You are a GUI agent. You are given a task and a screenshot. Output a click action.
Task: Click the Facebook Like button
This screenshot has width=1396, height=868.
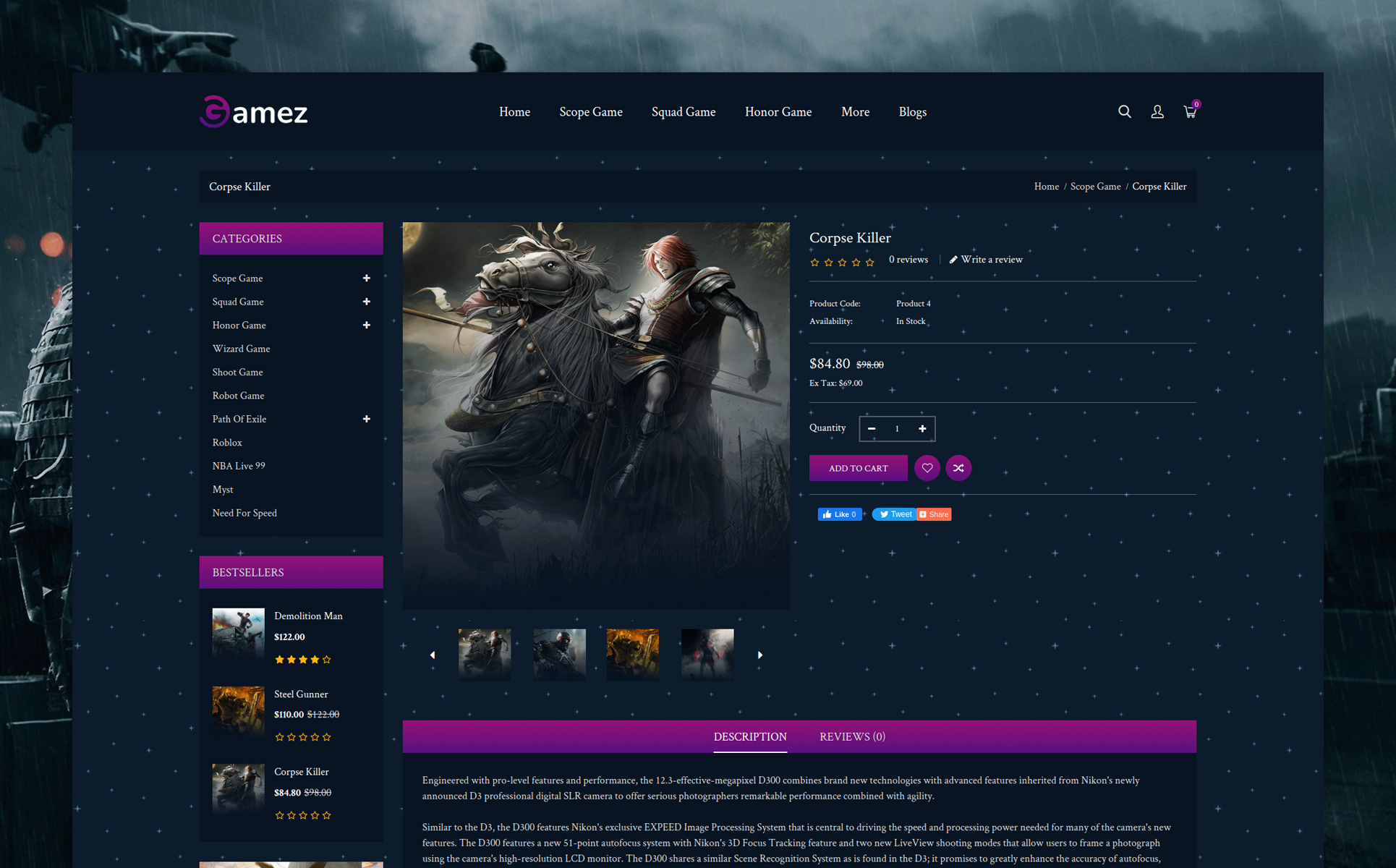[x=840, y=514]
